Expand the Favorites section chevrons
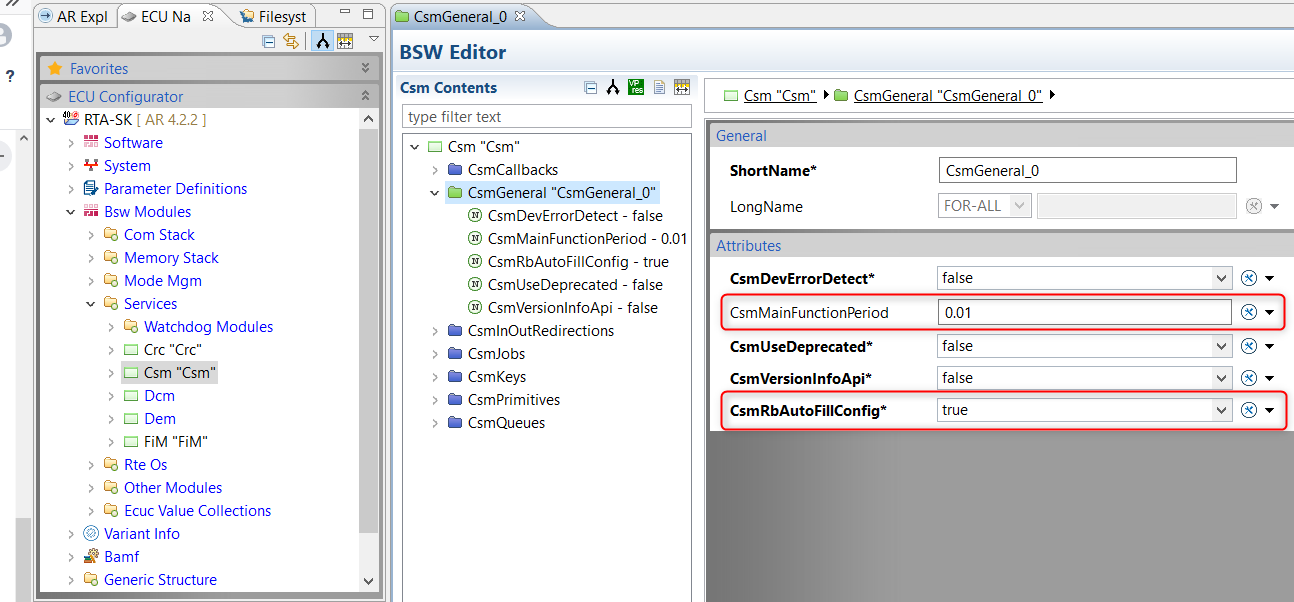This screenshot has width=1294, height=602. coord(365,68)
